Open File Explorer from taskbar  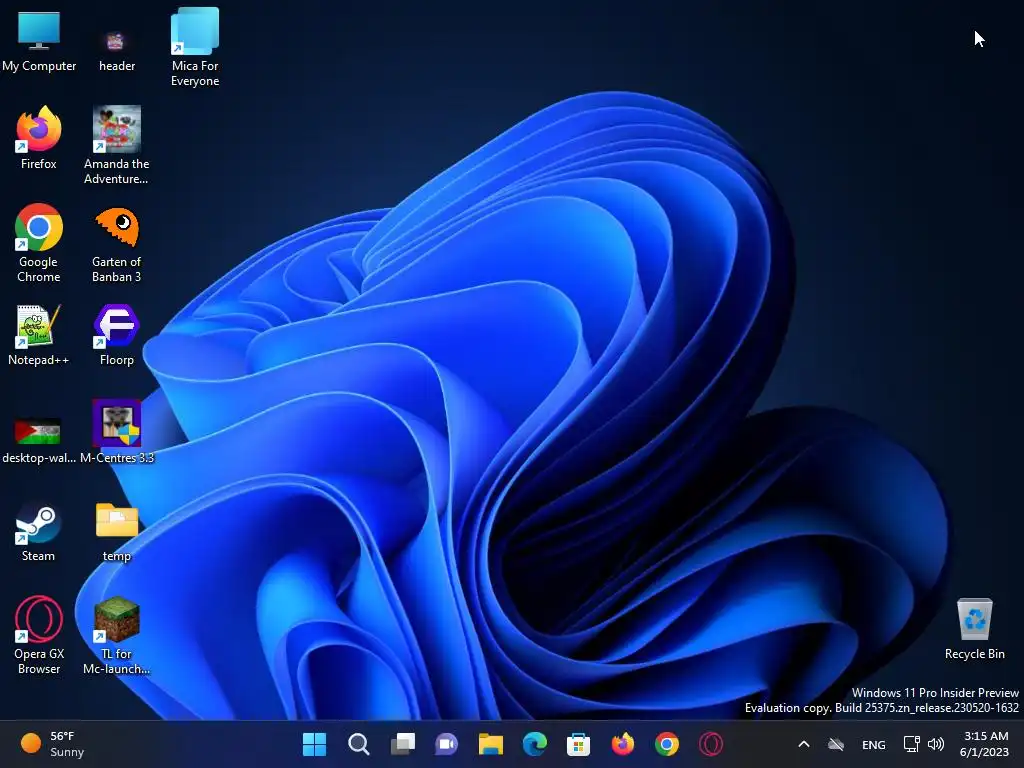pos(490,744)
